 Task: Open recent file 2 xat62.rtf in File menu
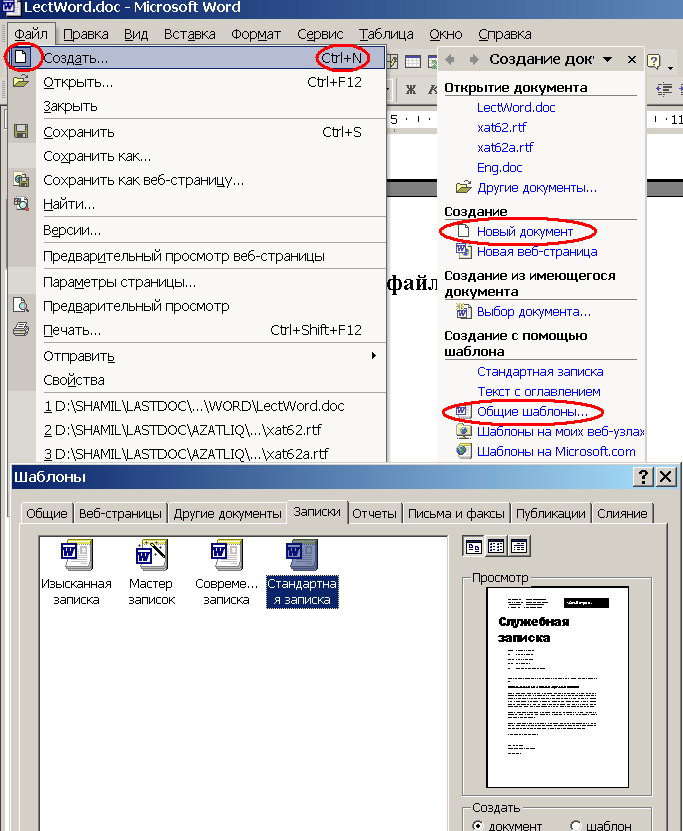(211, 430)
